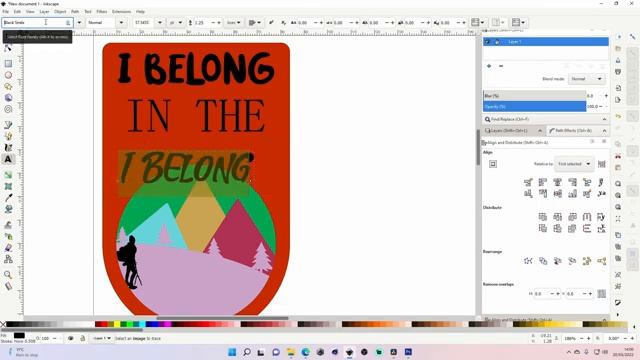Image resolution: width=640 pixels, height=360 pixels.
Task: Toggle Layer 1 visibility eye icon
Action: (x=487, y=42)
